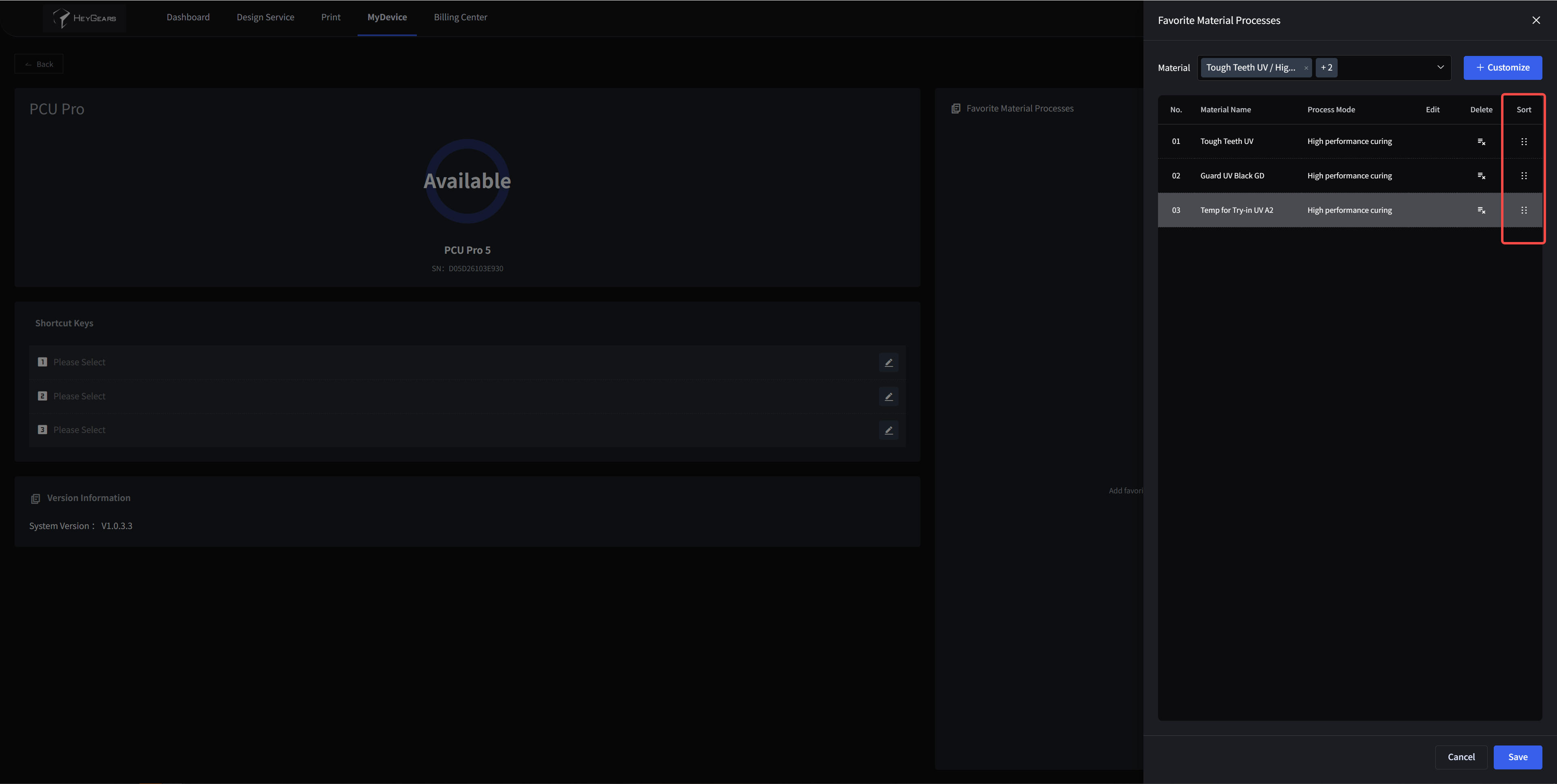
Task: Delete the Temp for Try-in UV A2 row
Action: [x=1482, y=210]
